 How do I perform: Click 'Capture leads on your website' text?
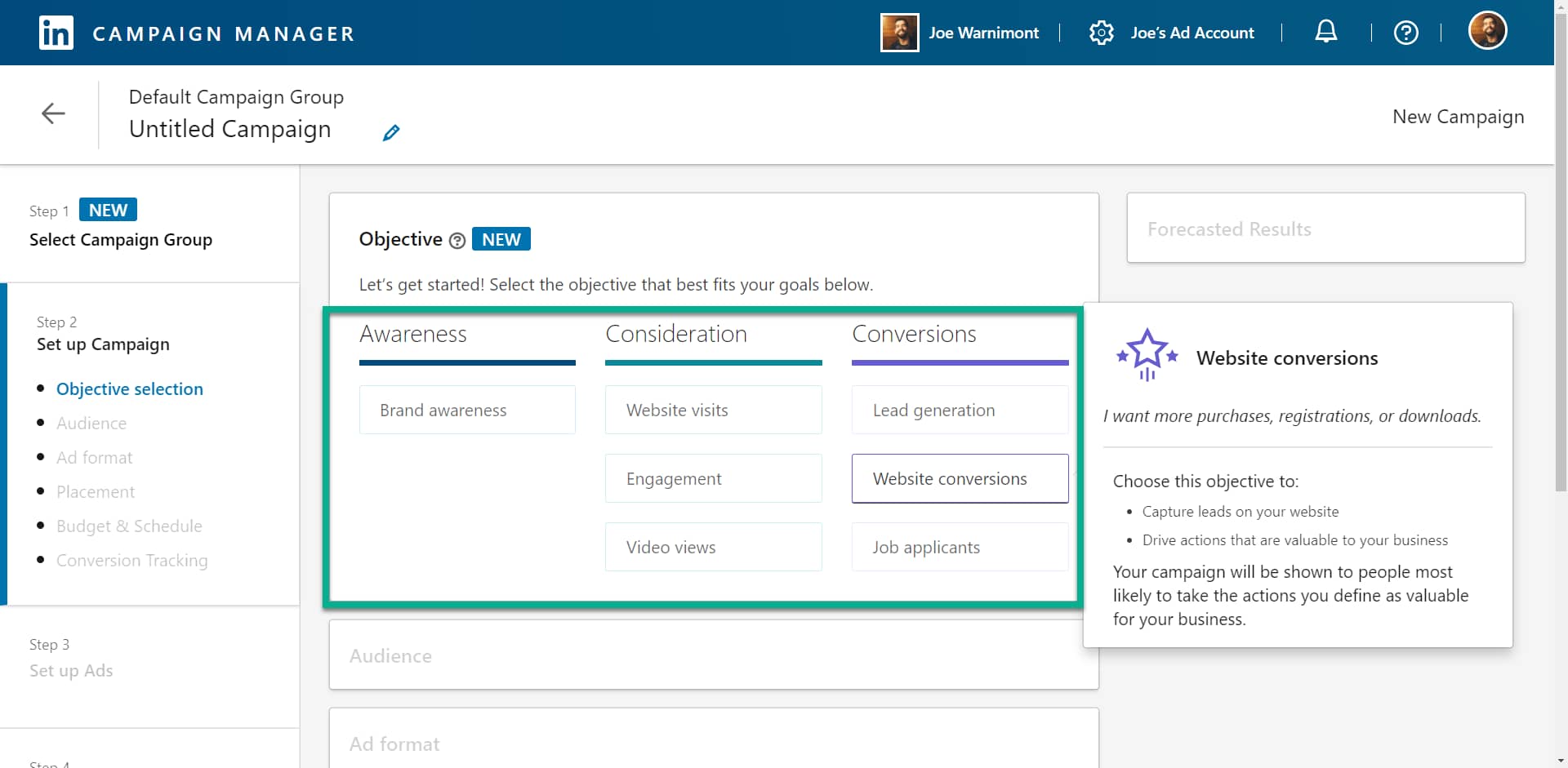[x=1241, y=512]
